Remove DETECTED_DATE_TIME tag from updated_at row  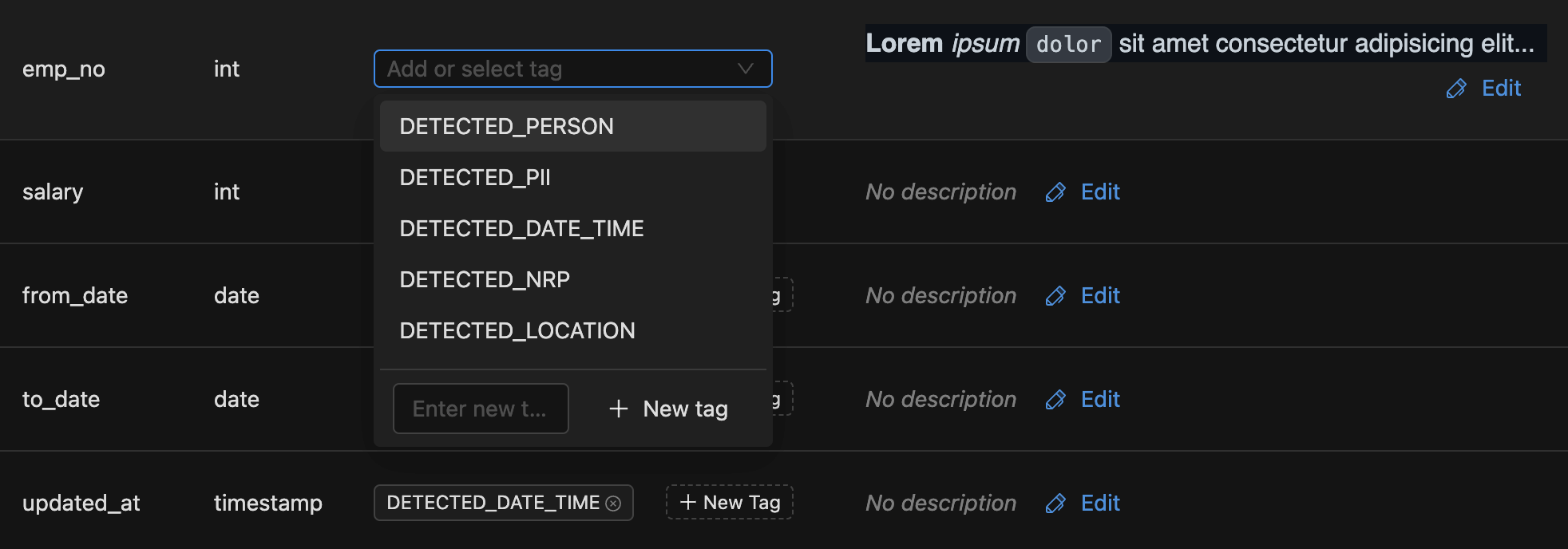click(613, 503)
